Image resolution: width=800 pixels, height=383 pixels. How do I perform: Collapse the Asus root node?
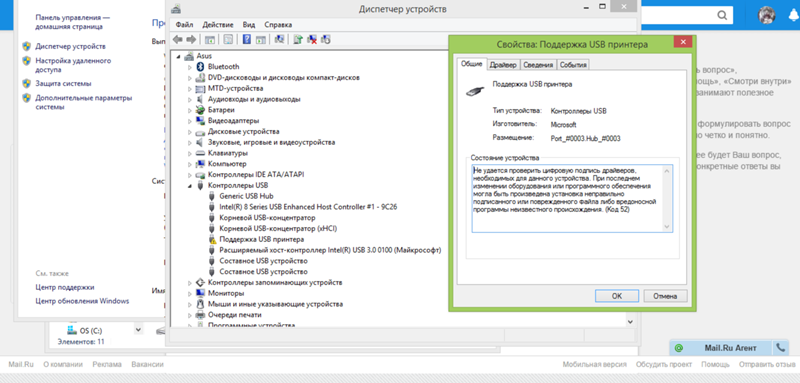point(179,56)
